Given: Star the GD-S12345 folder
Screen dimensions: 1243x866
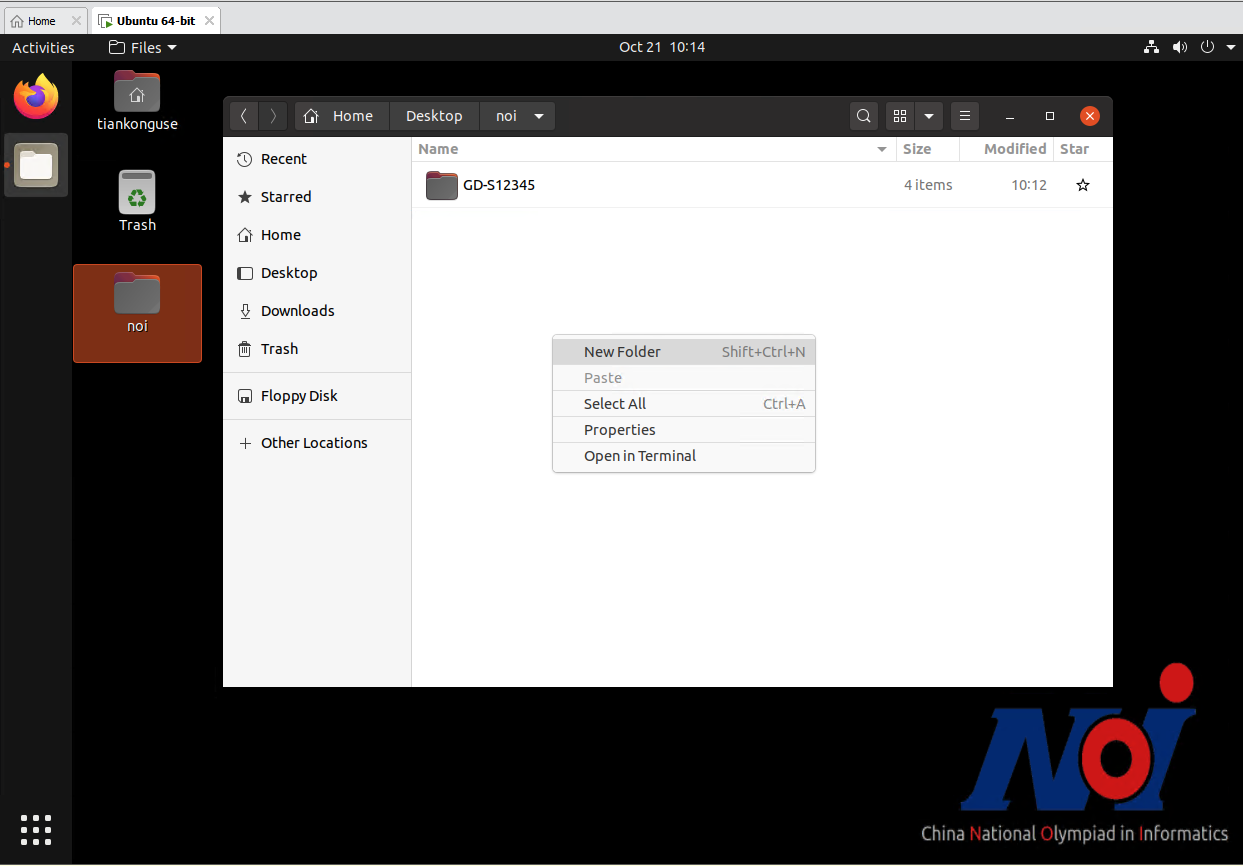Looking at the screenshot, I should pos(1082,185).
